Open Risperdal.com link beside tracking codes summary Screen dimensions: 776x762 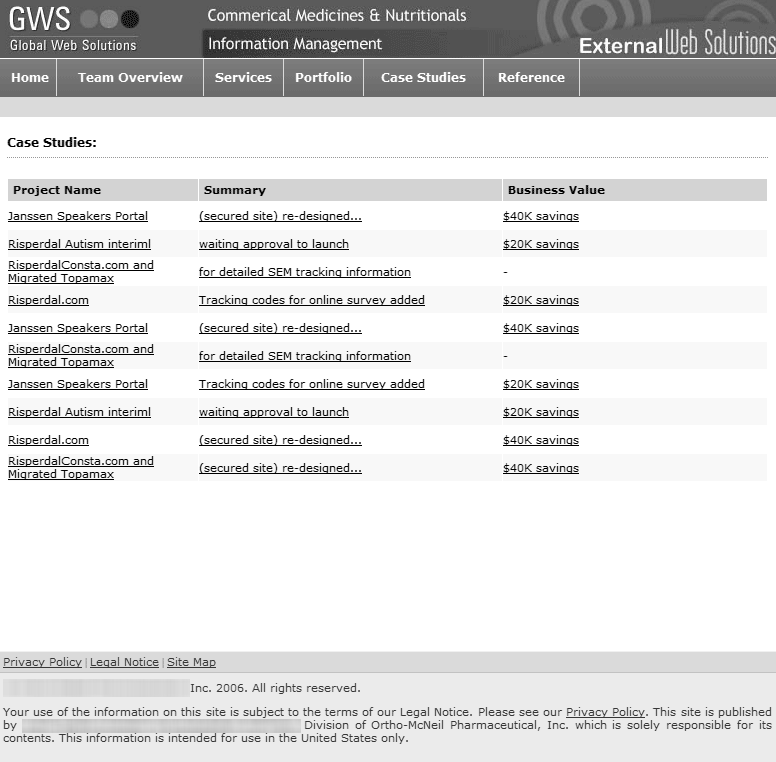click(48, 300)
